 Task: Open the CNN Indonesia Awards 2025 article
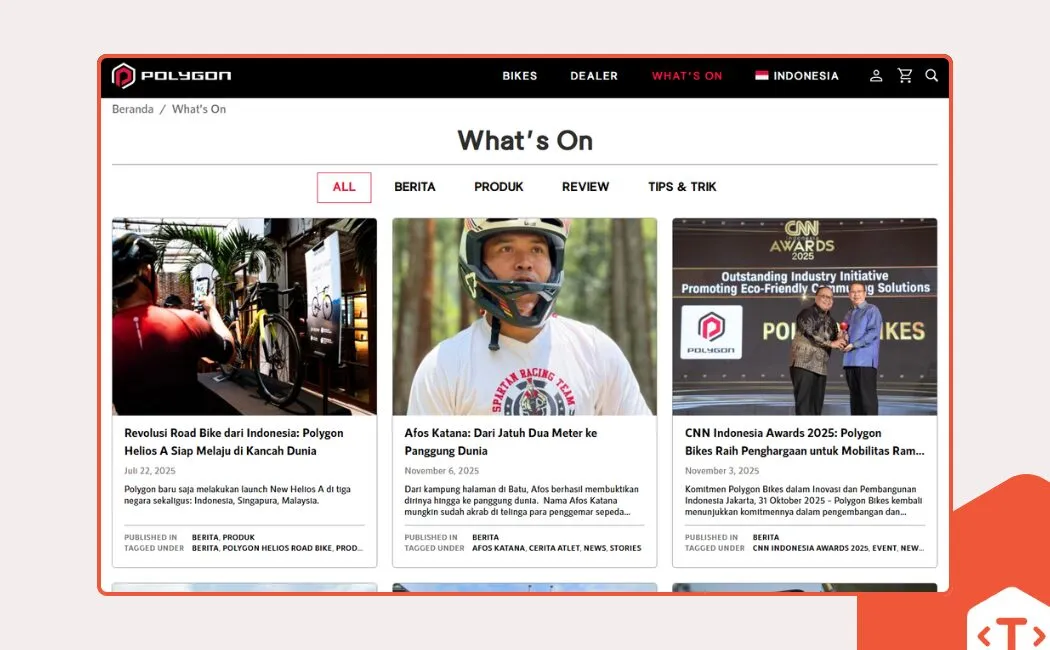[x=803, y=440]
